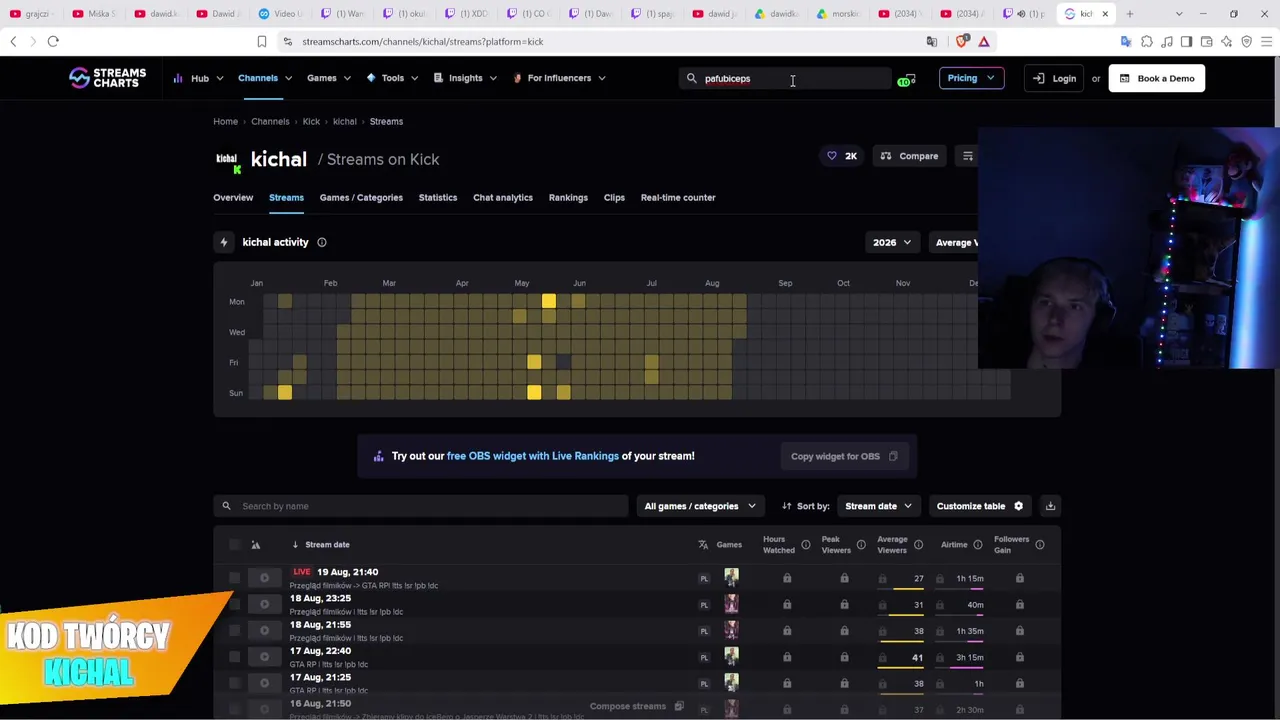
Task: Expand the For Influencers dropdown
Action: 559,78
